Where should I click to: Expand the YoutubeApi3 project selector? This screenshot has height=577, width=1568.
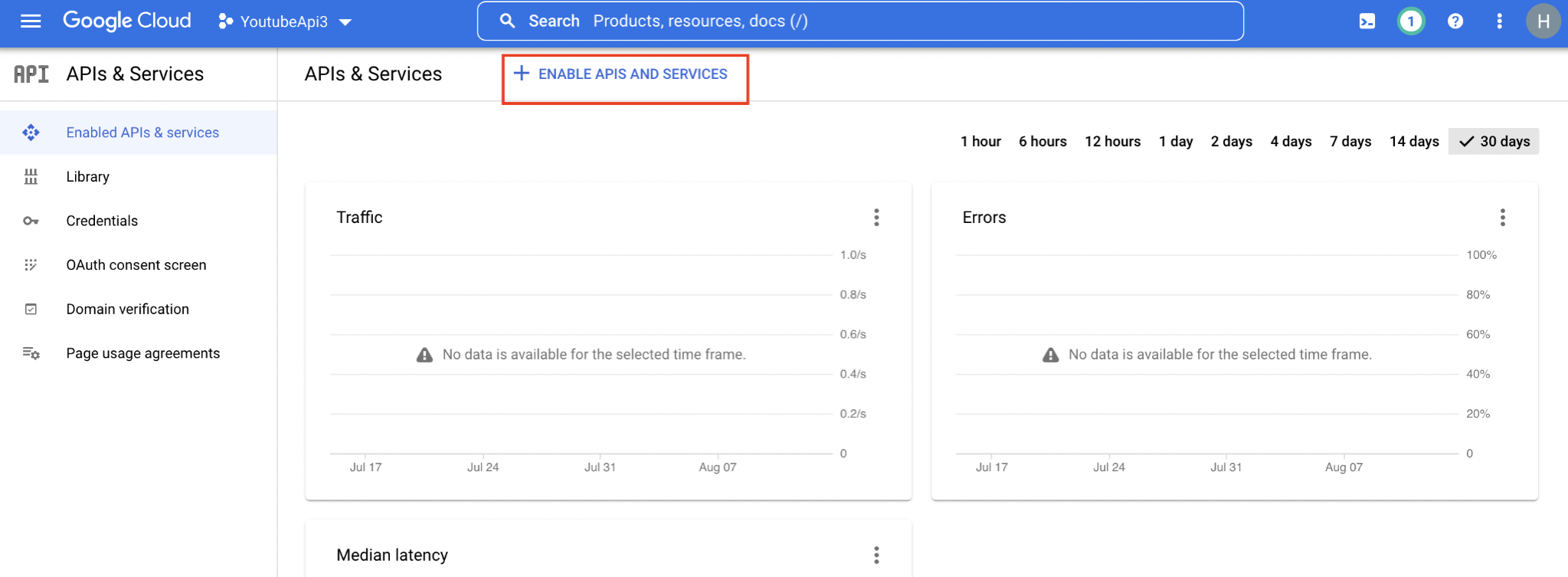coord(285,21)
